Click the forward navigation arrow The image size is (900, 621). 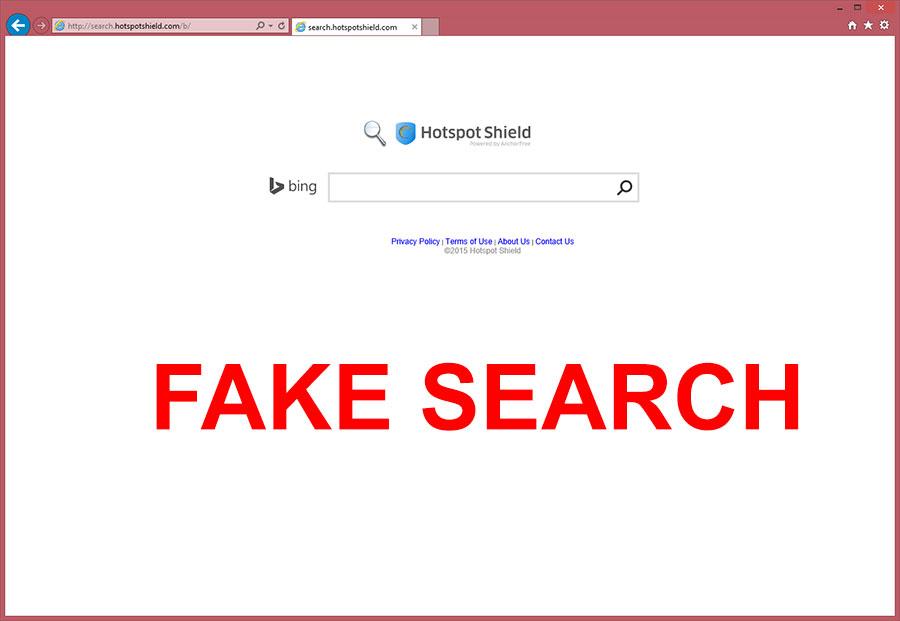(x=41, y=26)
